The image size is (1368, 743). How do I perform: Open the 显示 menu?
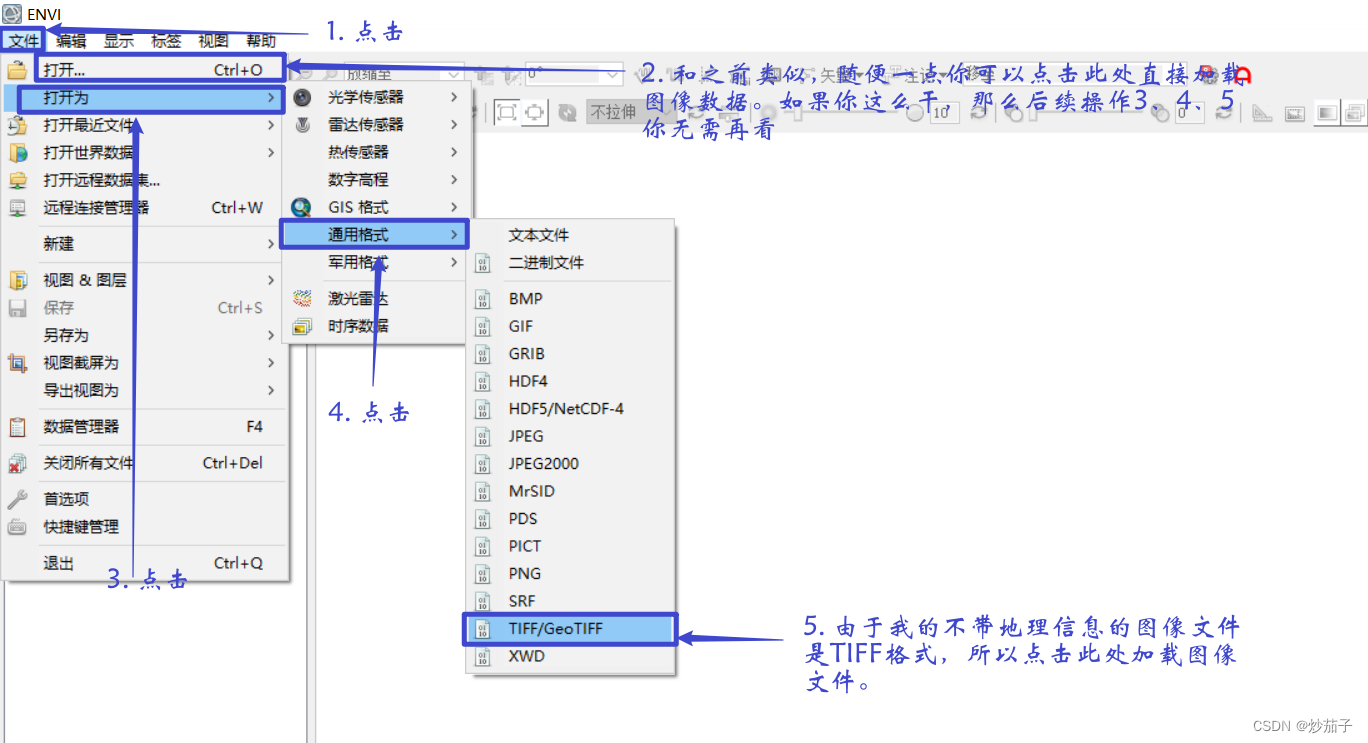119,41
